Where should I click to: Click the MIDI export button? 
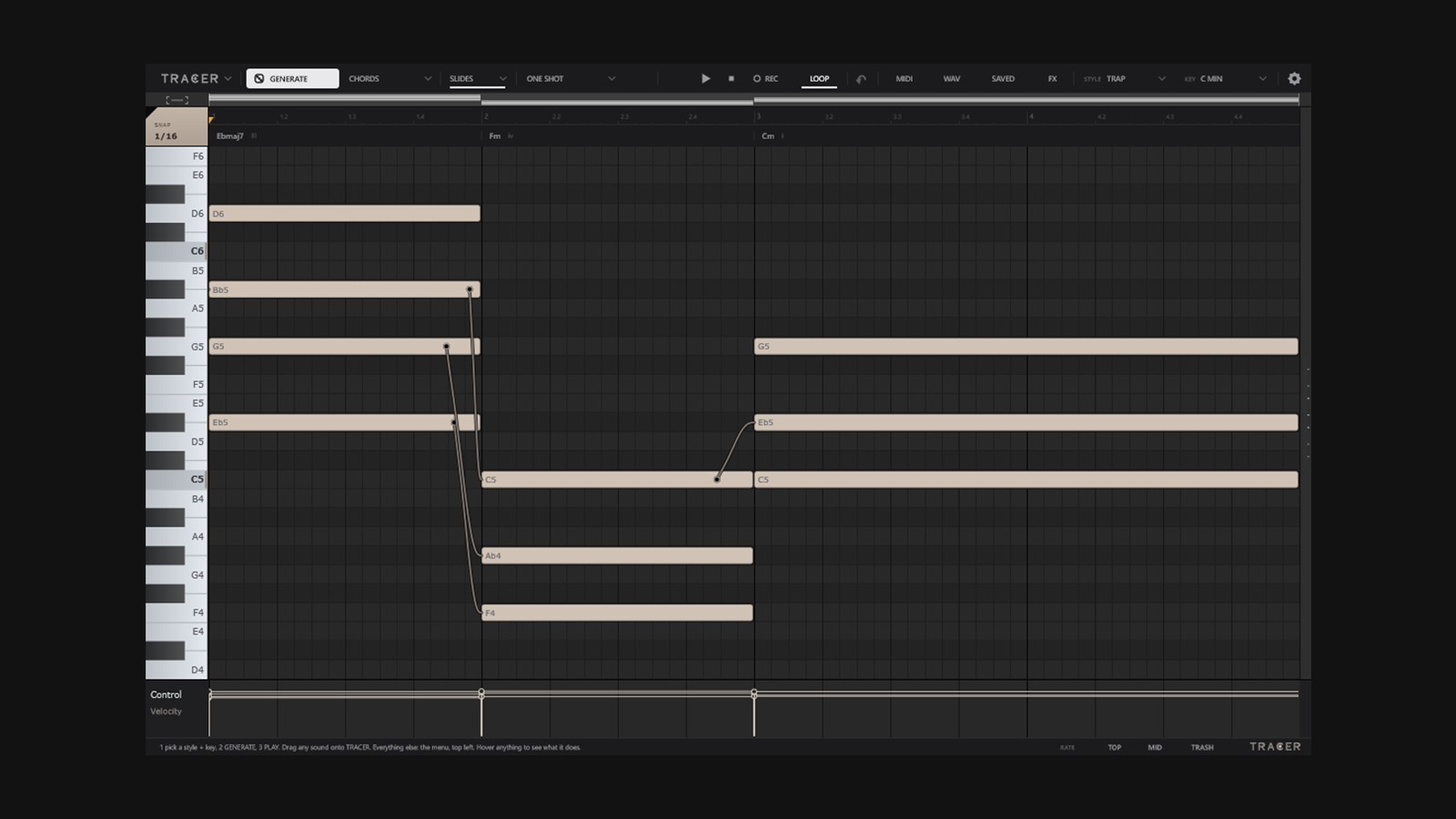tap(904, 78)
